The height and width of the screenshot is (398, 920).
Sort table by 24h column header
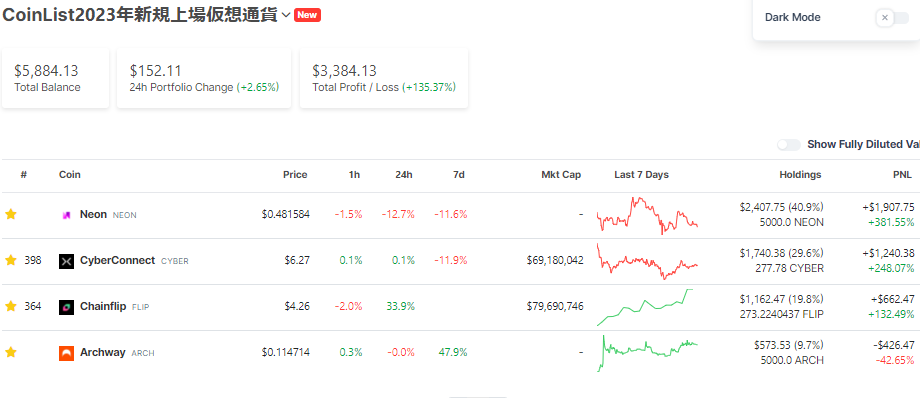tap(404, 174)
